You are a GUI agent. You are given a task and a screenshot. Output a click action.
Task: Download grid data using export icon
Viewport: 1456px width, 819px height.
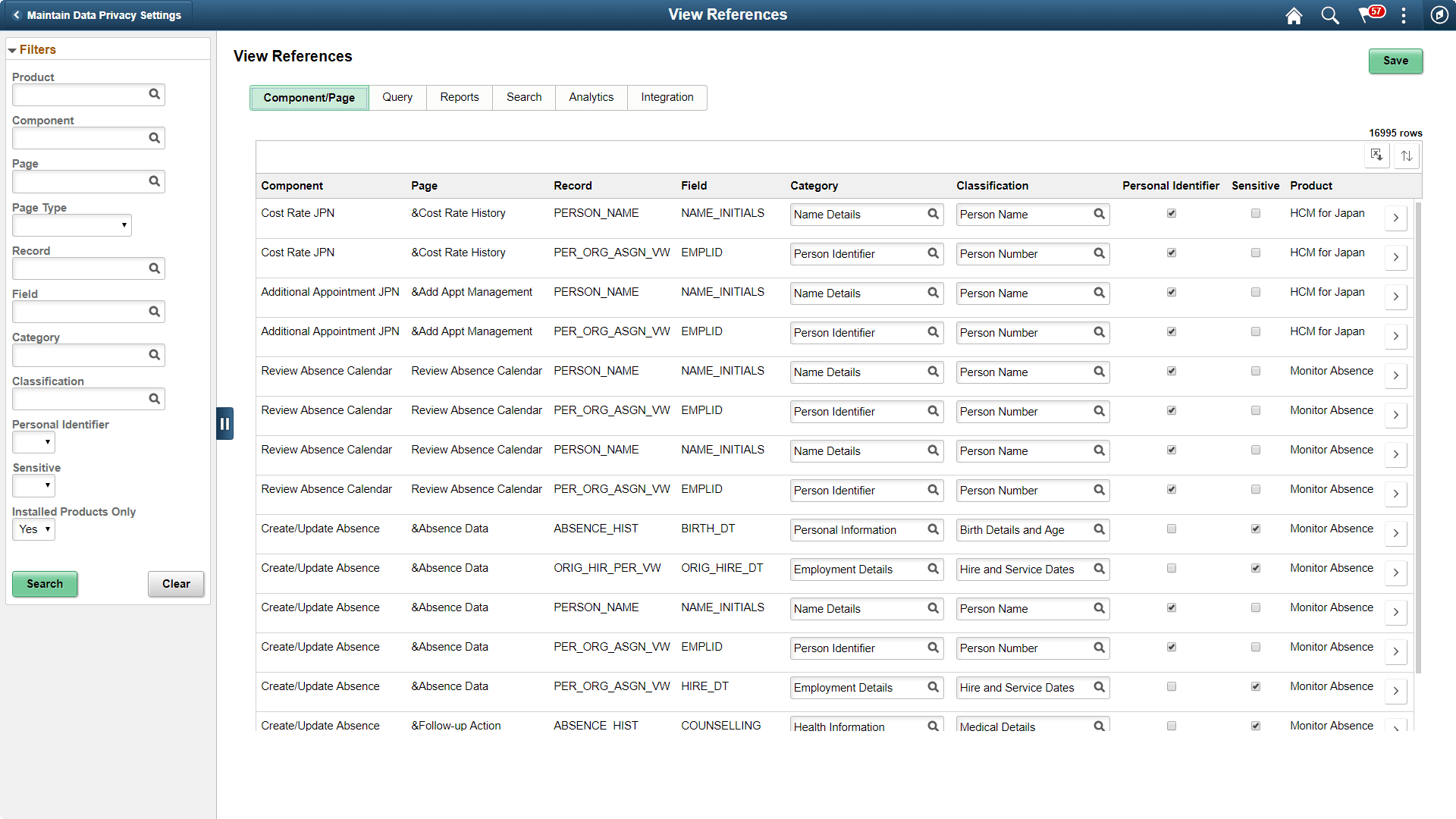click(1377, 155)
